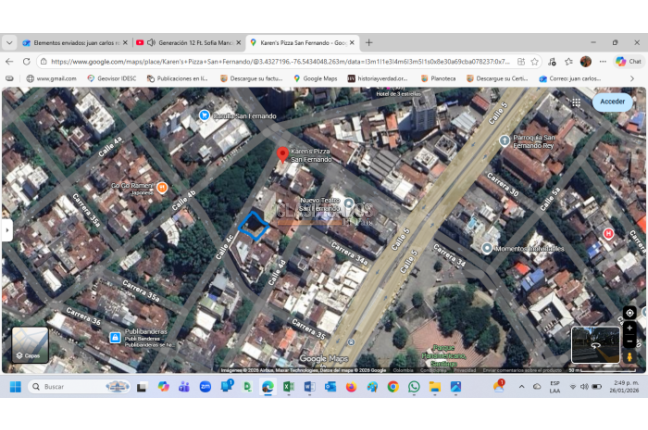648x430 pixels.
Task: Open the Street View preview thumbnail
Action: (x=595, y=344)
